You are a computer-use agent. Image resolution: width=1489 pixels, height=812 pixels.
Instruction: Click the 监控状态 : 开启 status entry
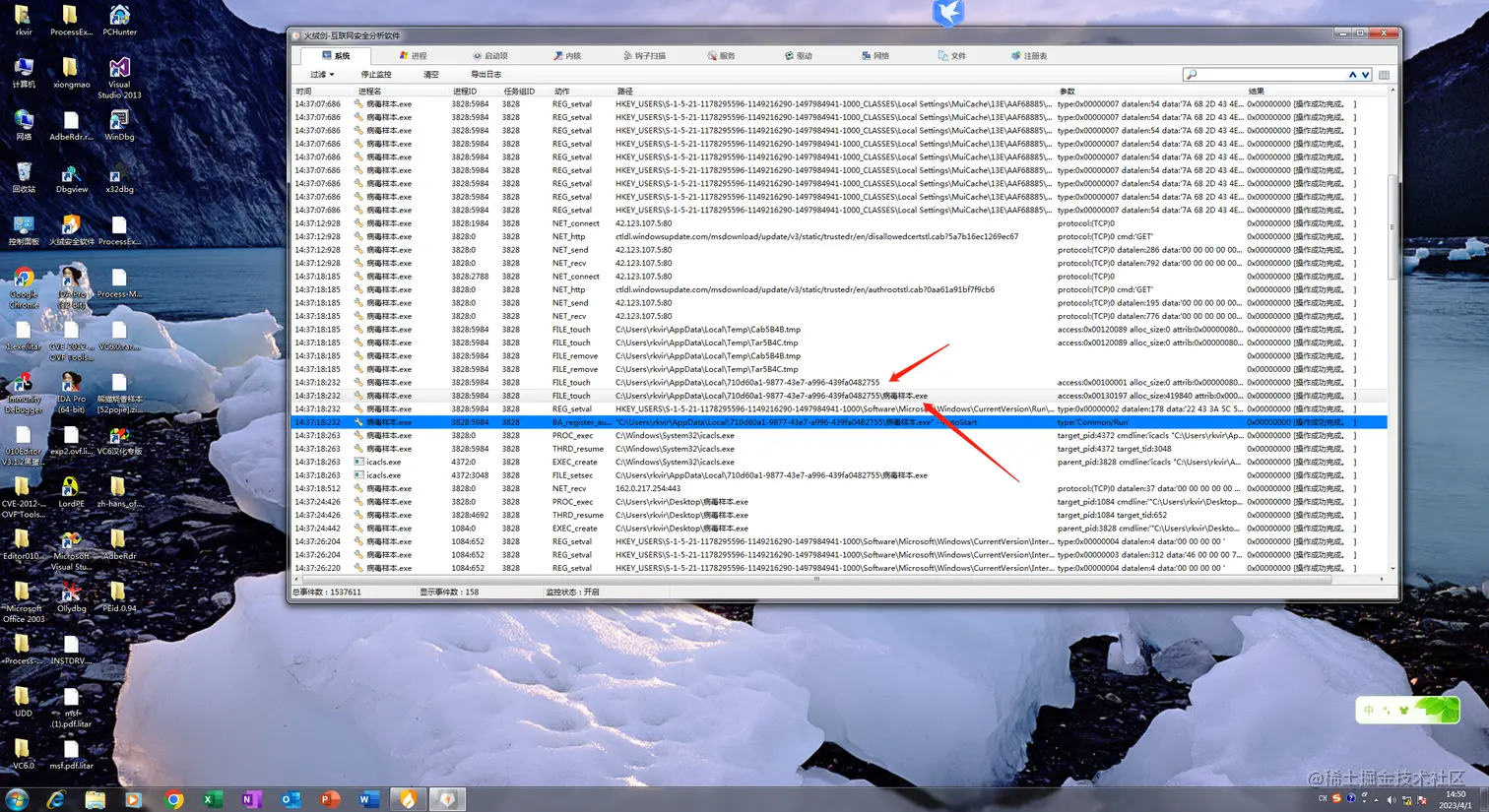pyautogui.click(x=572, y=593)
